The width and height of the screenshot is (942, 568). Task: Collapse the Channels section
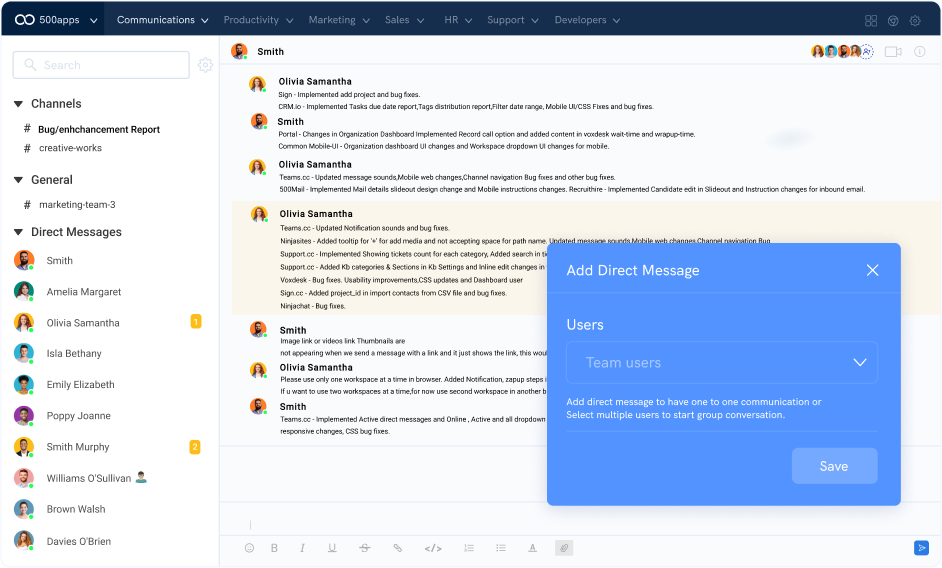click(x=18, y=104)
